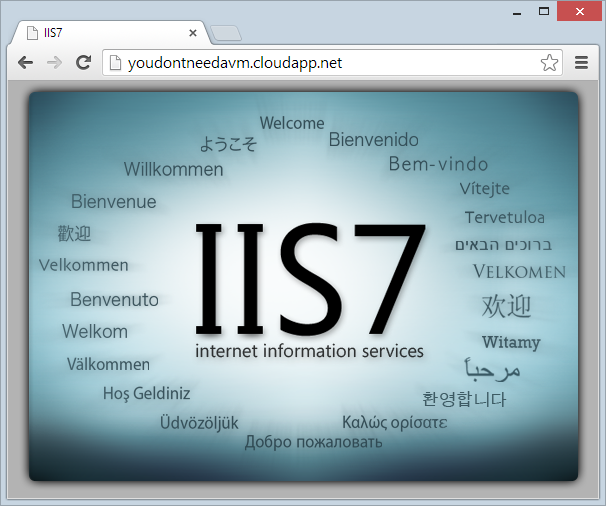Click the "Vítejte" text

485,189
